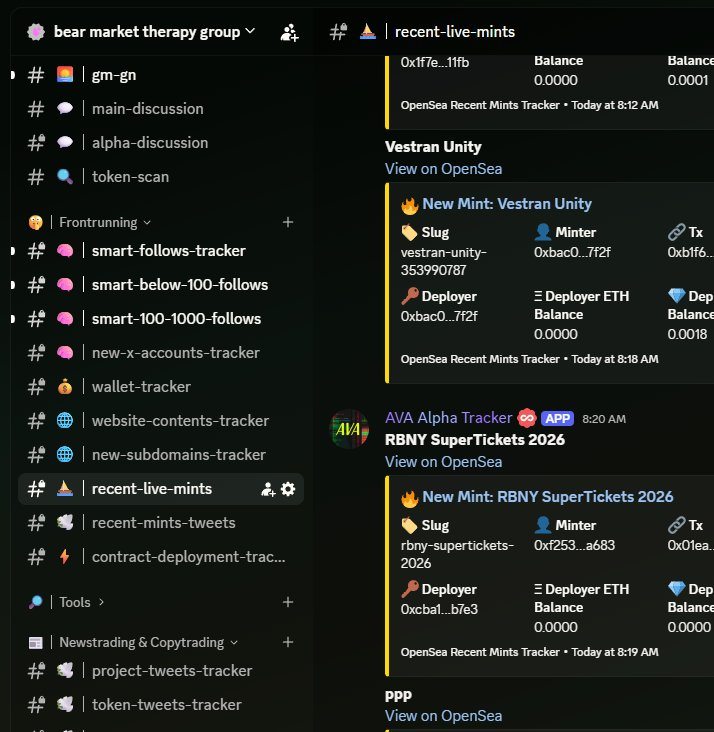Image resolution: width=714 pixels, height=732 pixels.
Task: Click View on OpenSea under RBNY SuperTickets 2026
Action: coord(443,462)
